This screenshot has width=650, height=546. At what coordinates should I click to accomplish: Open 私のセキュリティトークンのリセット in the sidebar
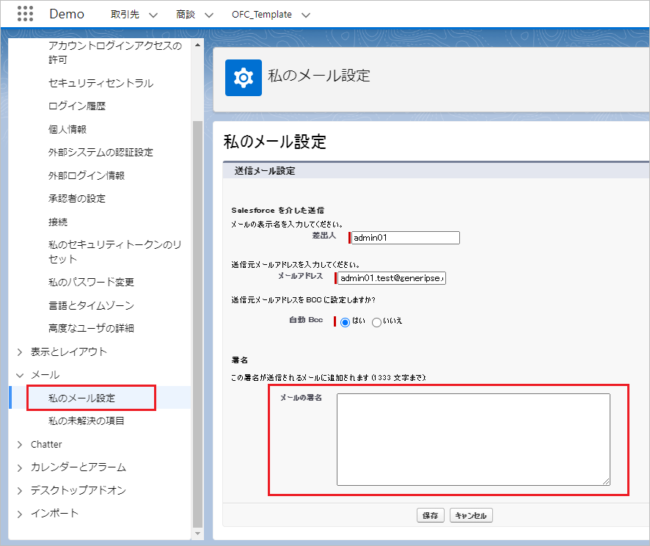(115, 252)
